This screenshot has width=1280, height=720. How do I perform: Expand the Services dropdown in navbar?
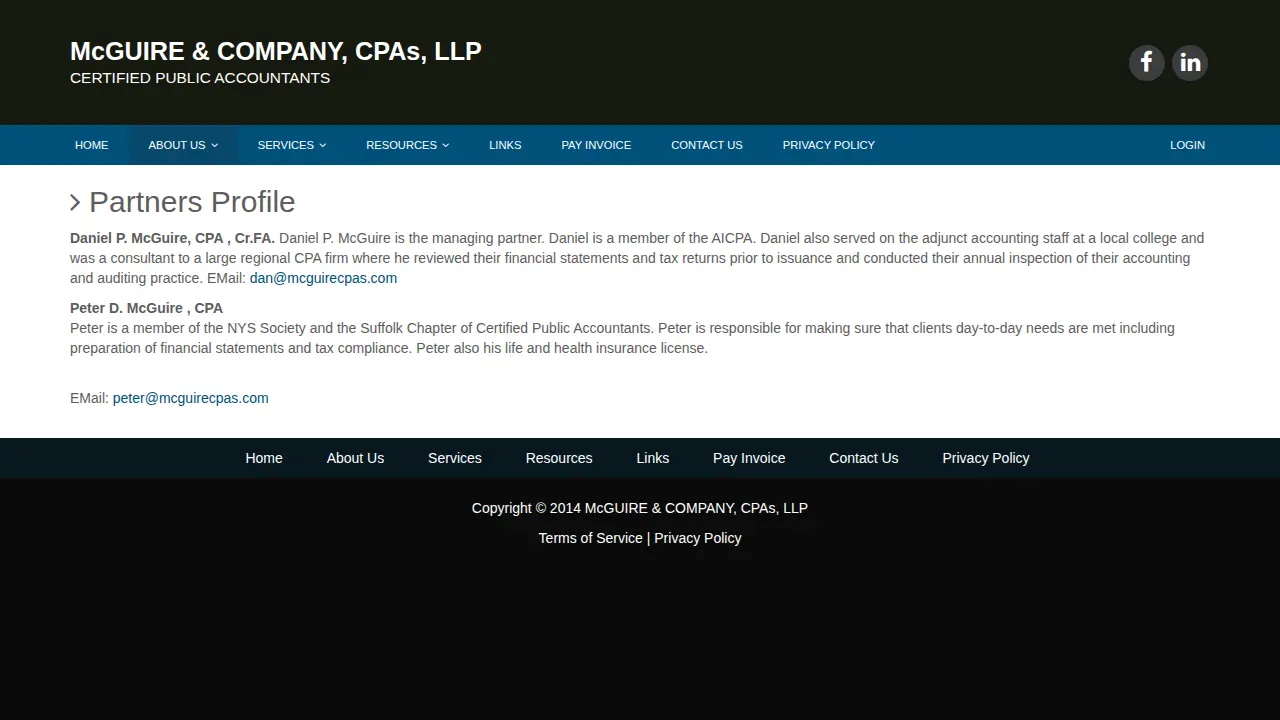[292, 145]
